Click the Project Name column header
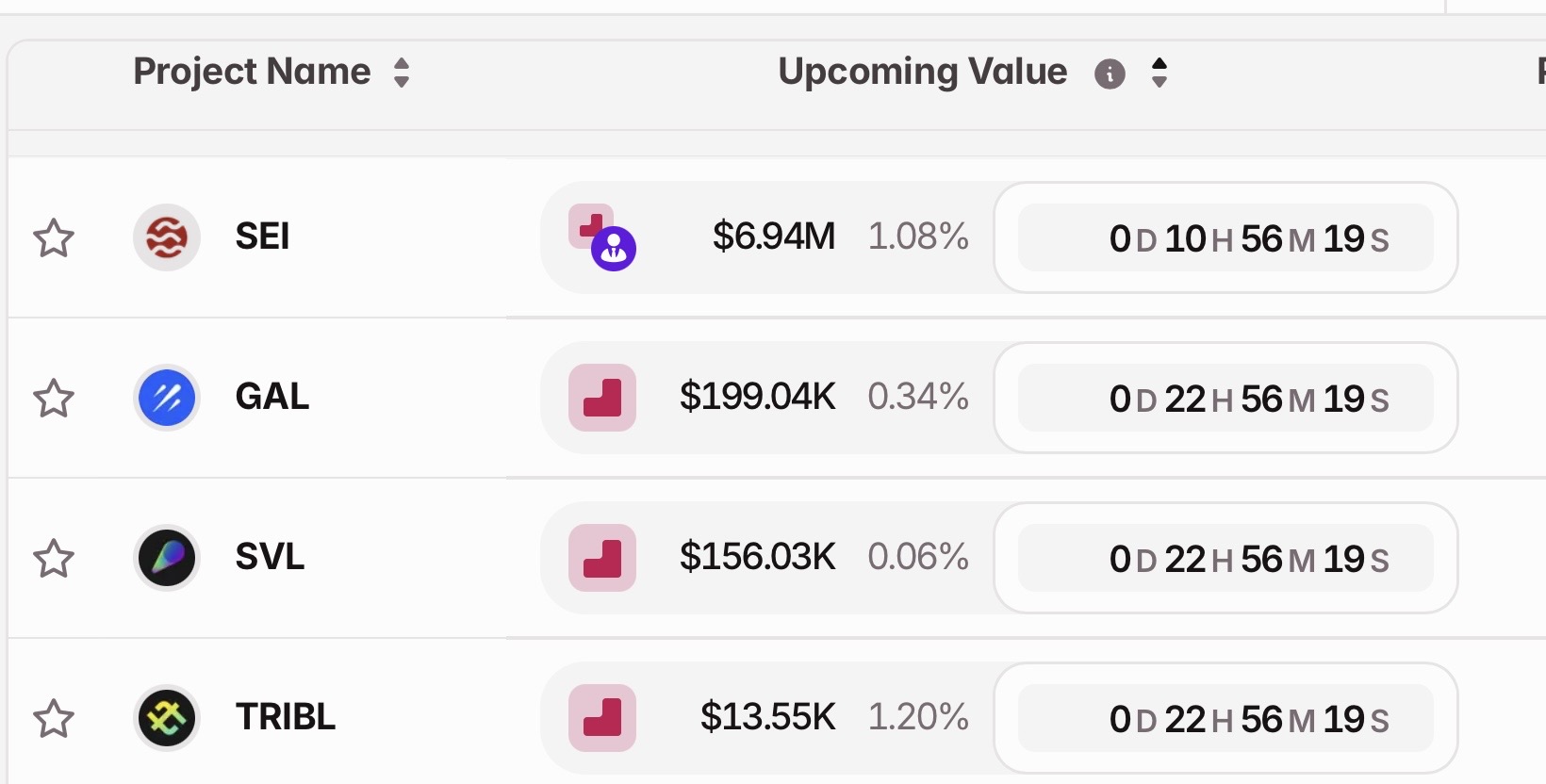This screenshot has width=1546, height=784. [252, 72]
